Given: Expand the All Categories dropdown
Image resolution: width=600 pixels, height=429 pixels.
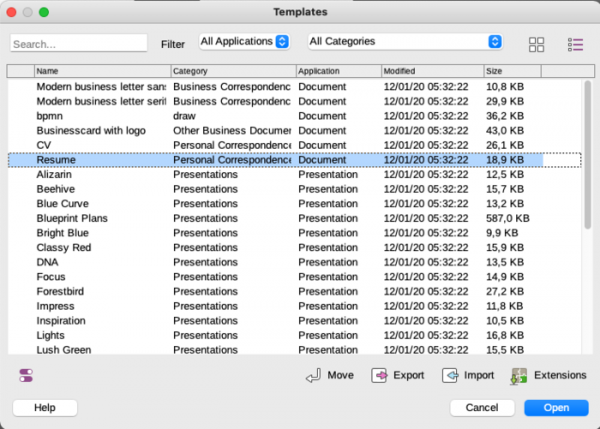Looking at the screenshot, I should pos(404,42).
